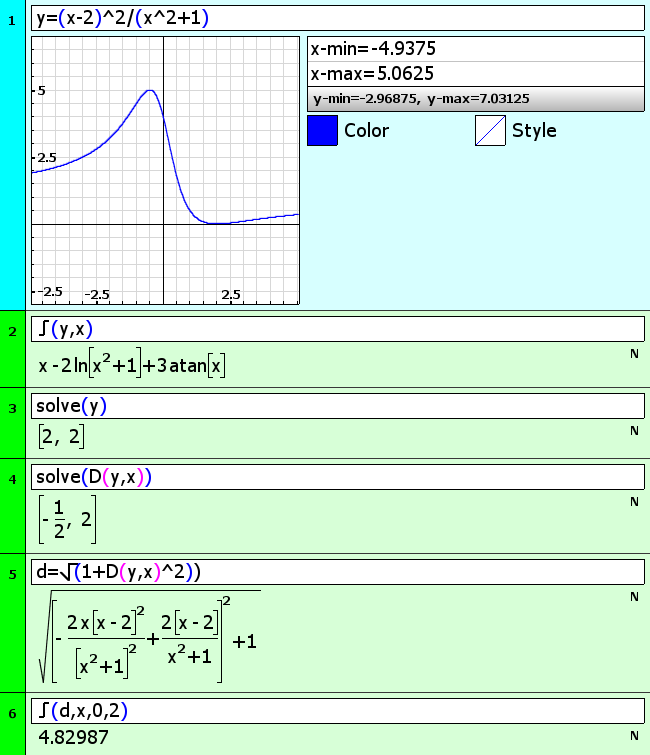
Task: Click the solve(D(y,x)) input field
Action: coord(337,477)
